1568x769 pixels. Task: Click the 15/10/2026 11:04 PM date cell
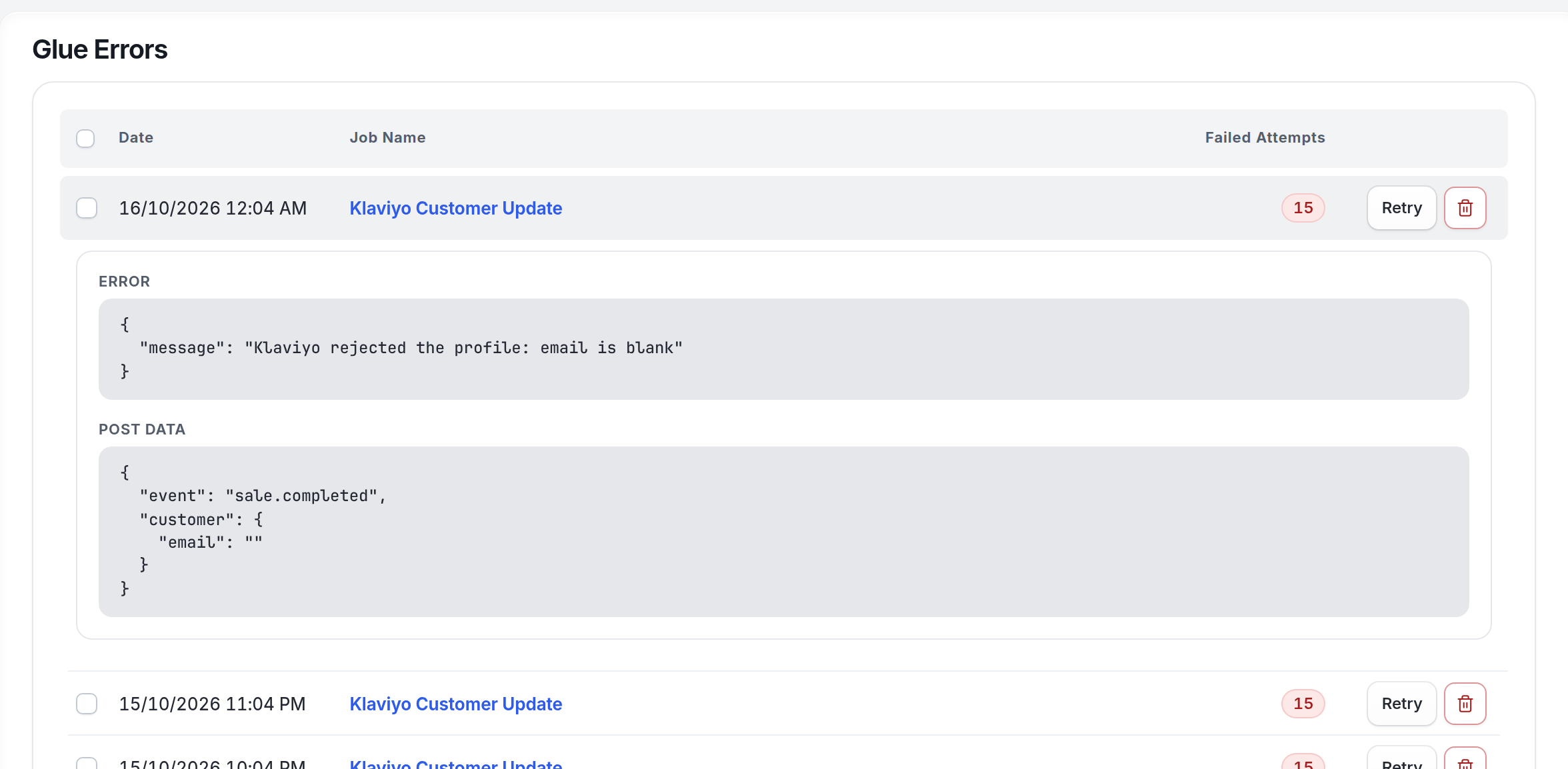(212, 704)
